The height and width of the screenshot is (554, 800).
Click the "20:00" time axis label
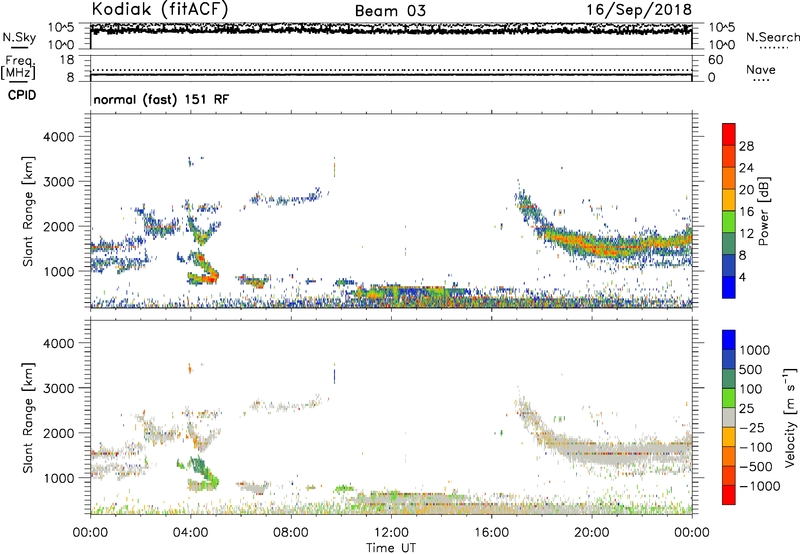591,533
